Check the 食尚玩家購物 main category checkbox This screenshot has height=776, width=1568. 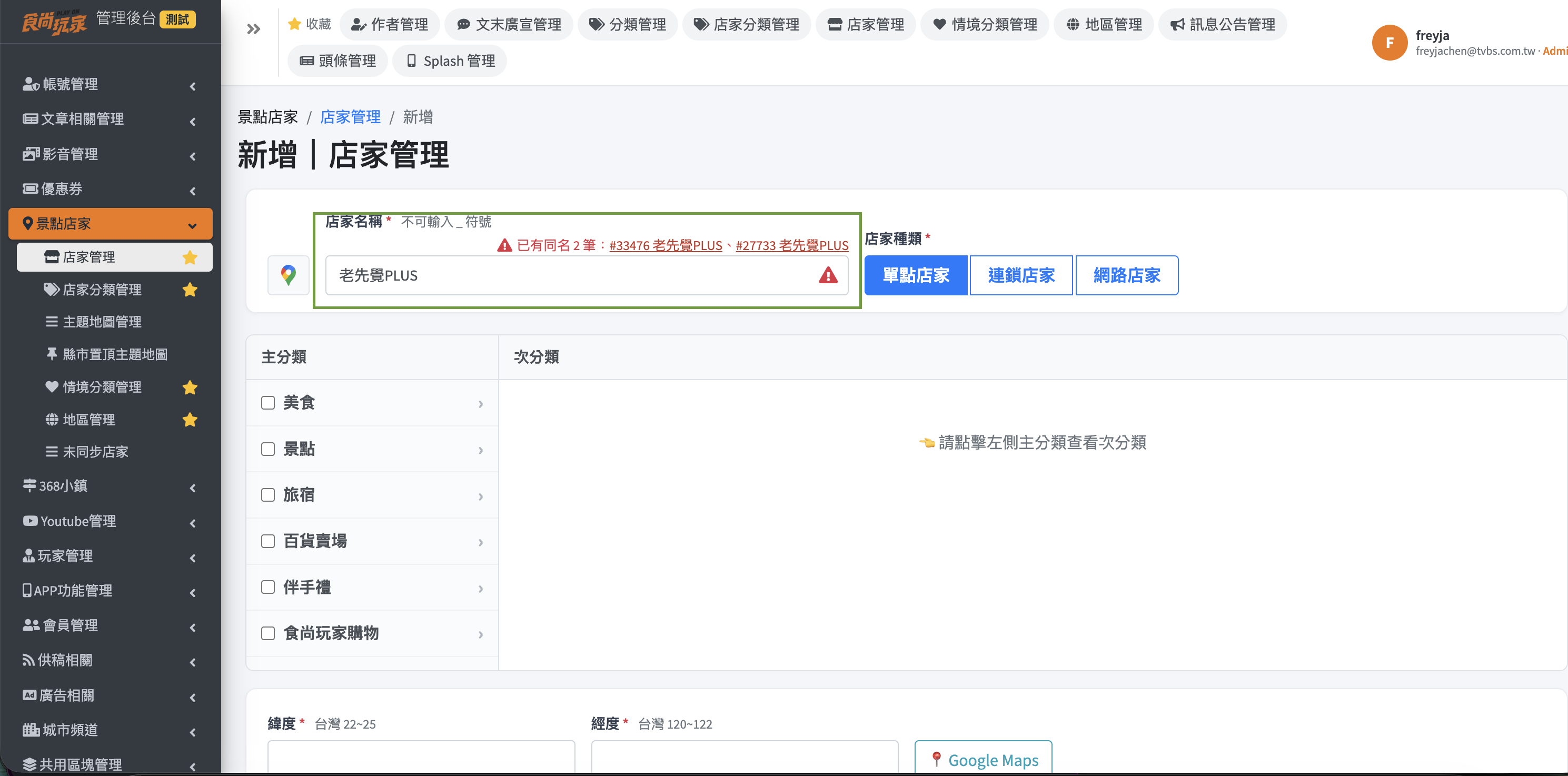(x=268, y=633)
